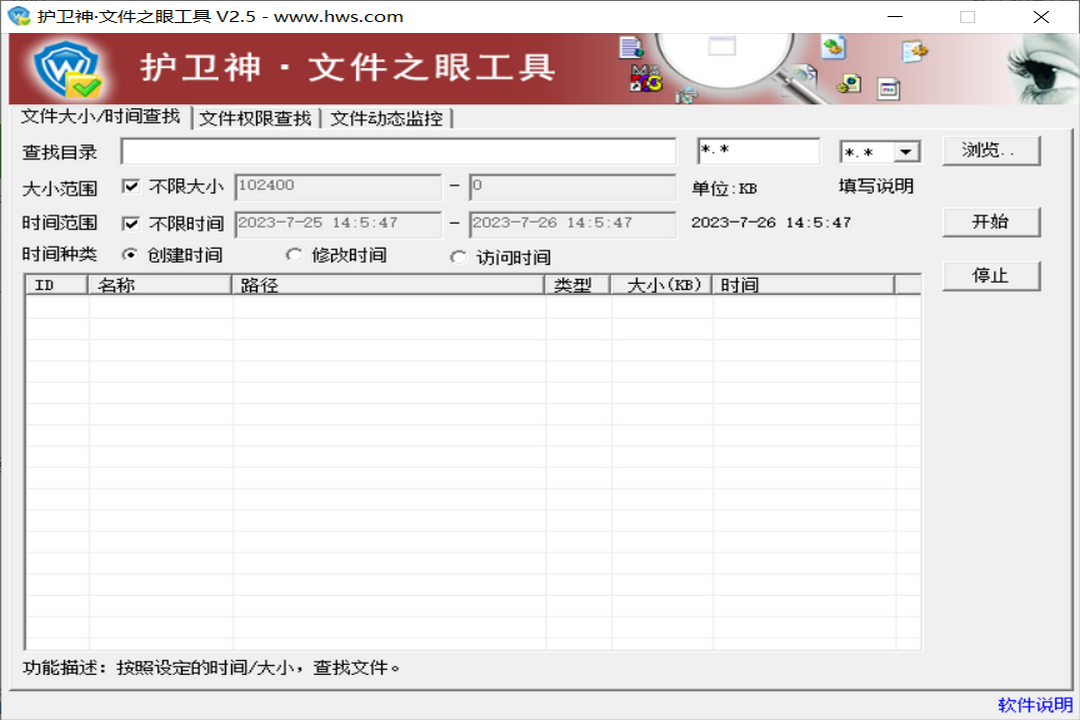
Task: Click the 停止 button
Action: click(x=990, y=276)
